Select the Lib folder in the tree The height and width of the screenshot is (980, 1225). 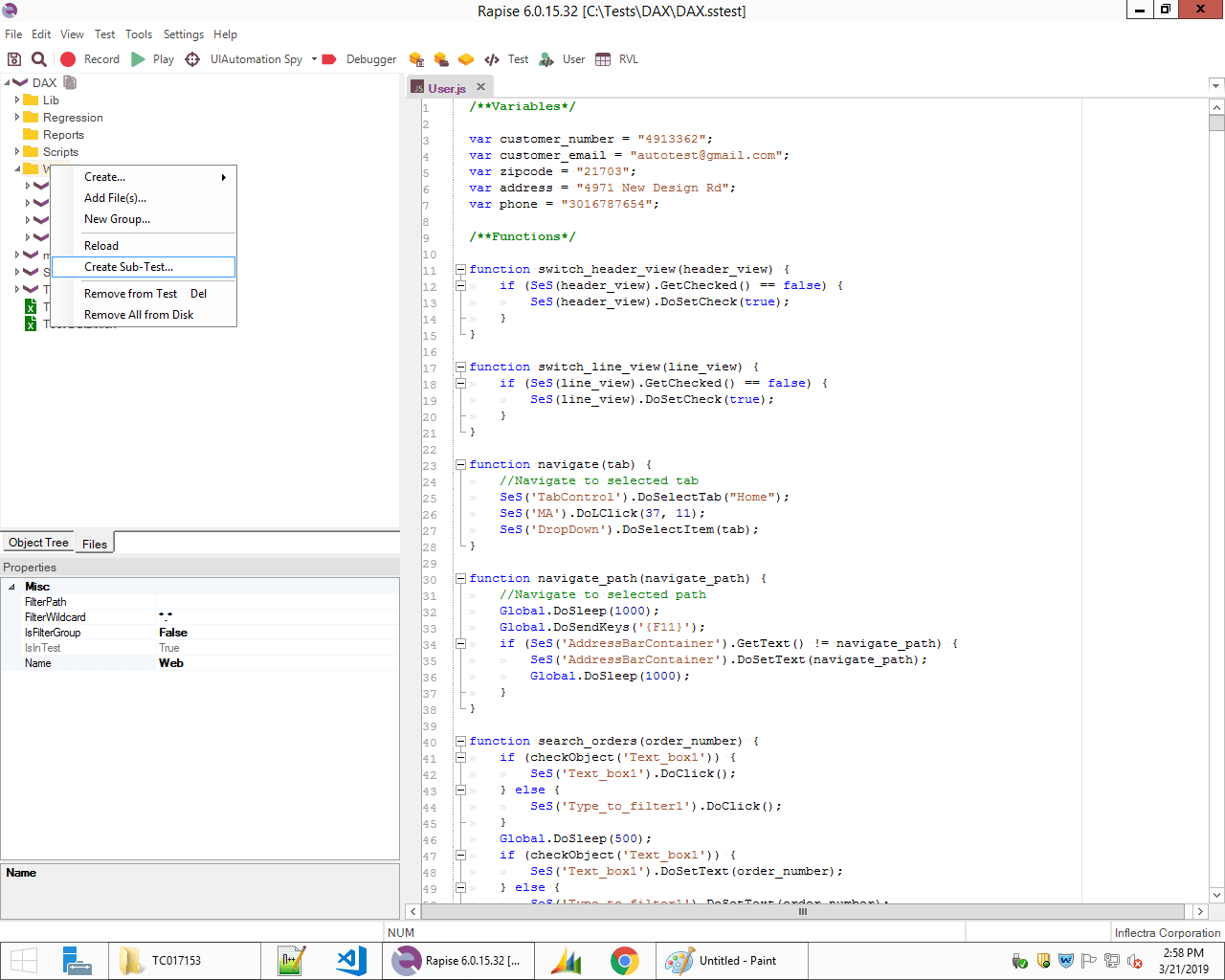coord(51,100)
